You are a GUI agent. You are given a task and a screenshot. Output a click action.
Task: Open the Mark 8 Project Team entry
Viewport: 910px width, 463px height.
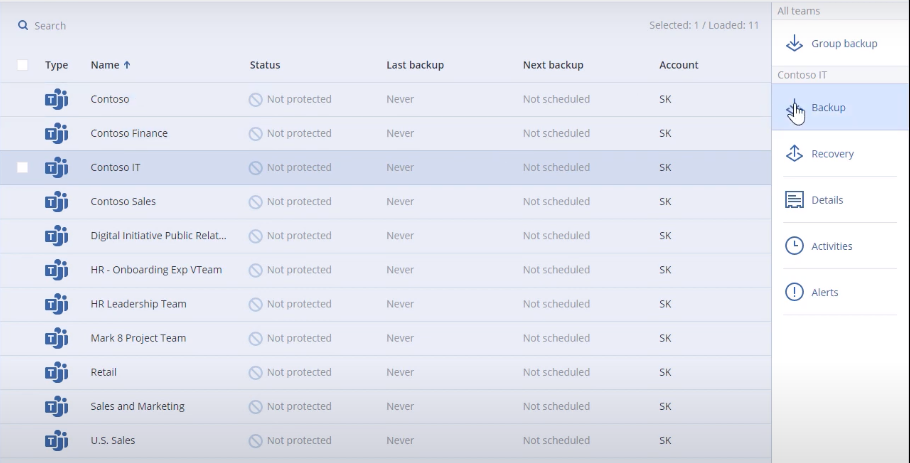coord(138,338)
